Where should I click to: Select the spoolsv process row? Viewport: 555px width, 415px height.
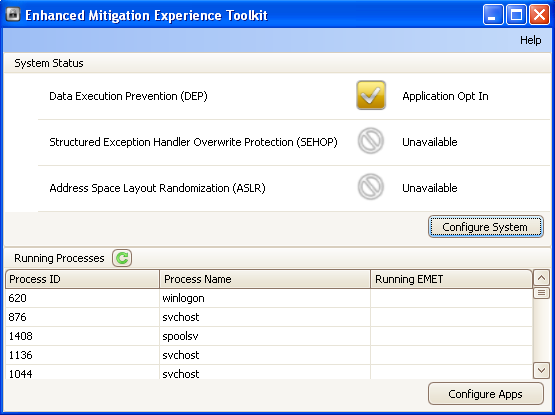(269, 336)
